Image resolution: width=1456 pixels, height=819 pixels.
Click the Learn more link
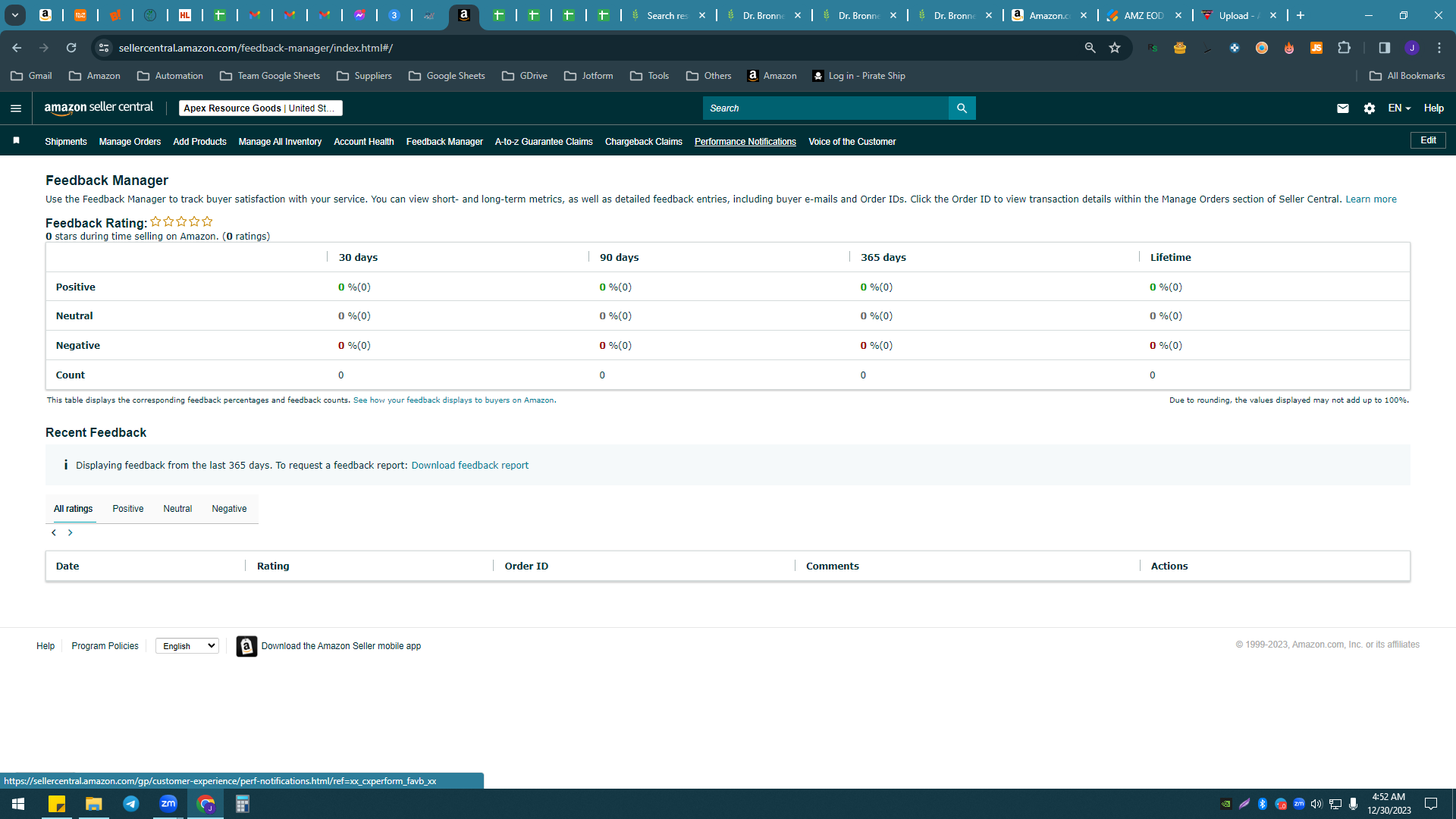point(1371,199)
